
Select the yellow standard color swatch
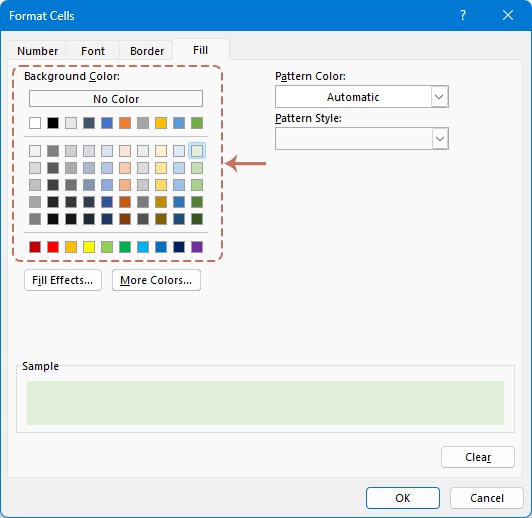pos(89,247)
